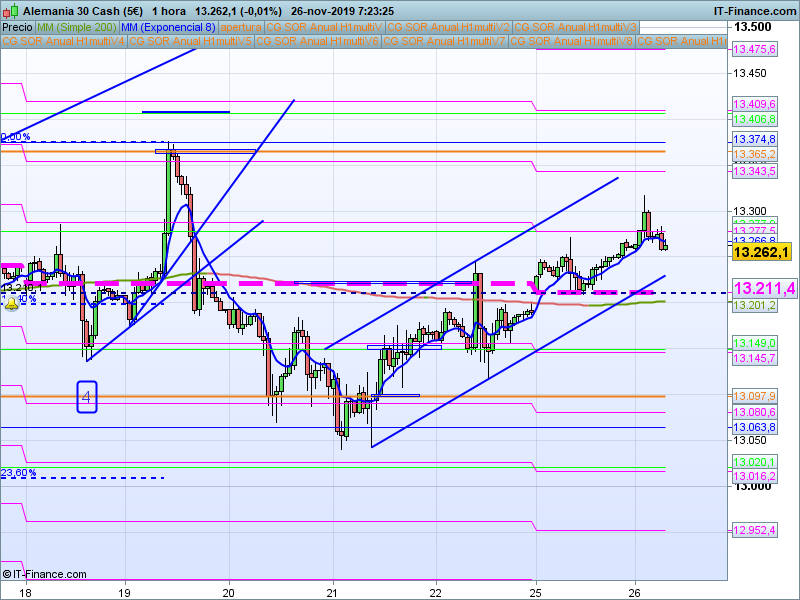Viewport: 800px width, 600px height.
Task: Select CG SOR Anual H1multiV label
Action: coord(324,27)
